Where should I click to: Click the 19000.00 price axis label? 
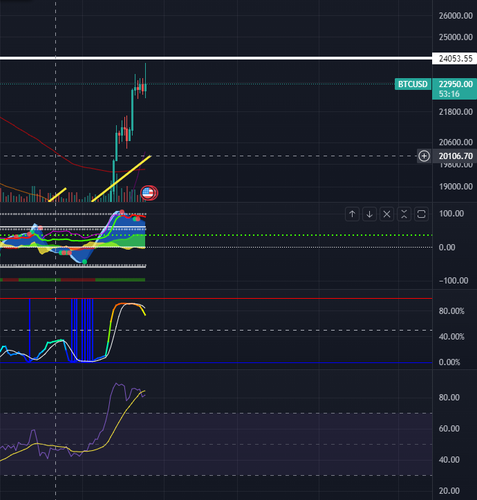click(x=455, y=187)
